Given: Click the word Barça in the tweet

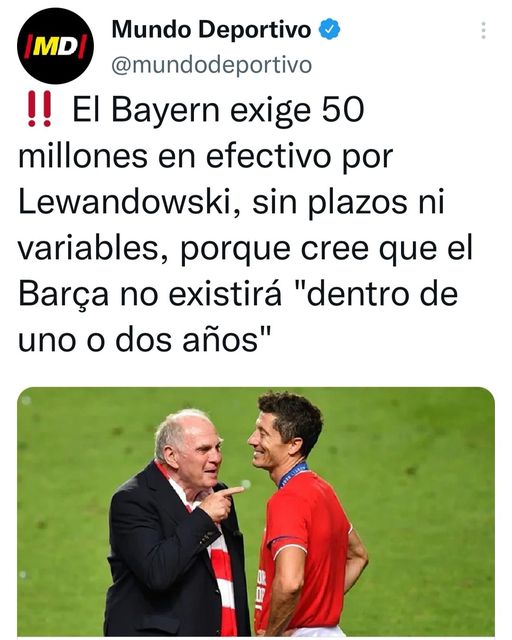Looking at the screenshot, I should point(64,295).
